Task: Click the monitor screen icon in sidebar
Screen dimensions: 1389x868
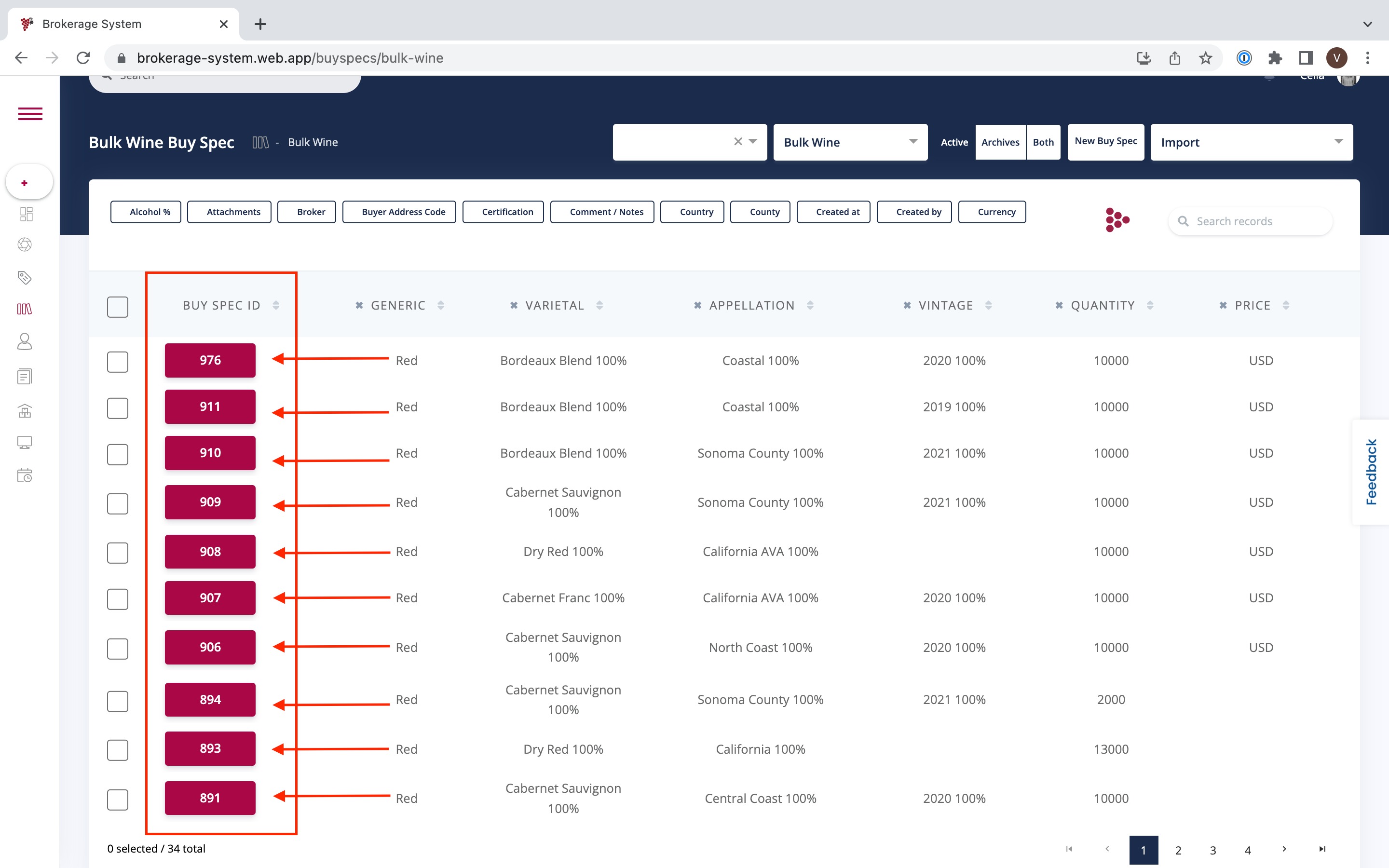Action: point(24,443)
